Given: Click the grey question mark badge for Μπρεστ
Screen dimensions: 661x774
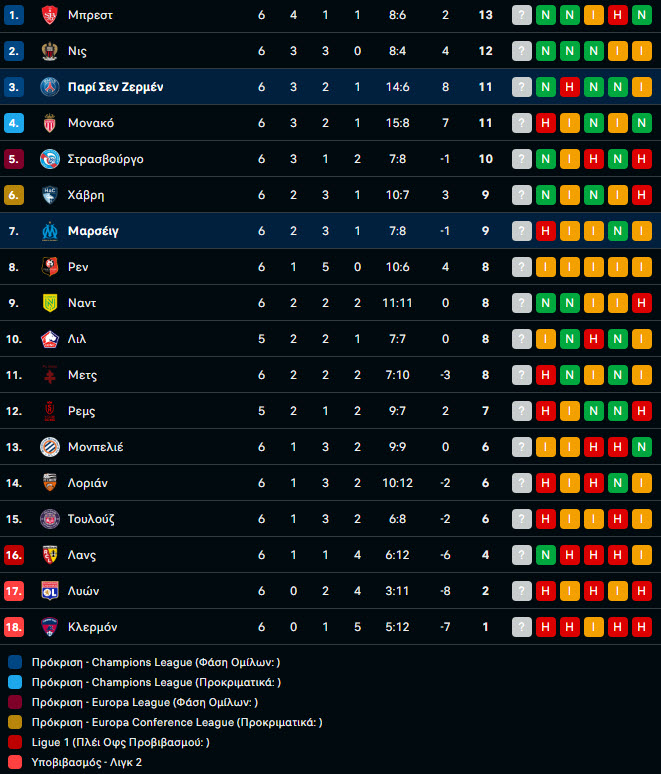Looking at the screenshot, I should pos(522,15).
